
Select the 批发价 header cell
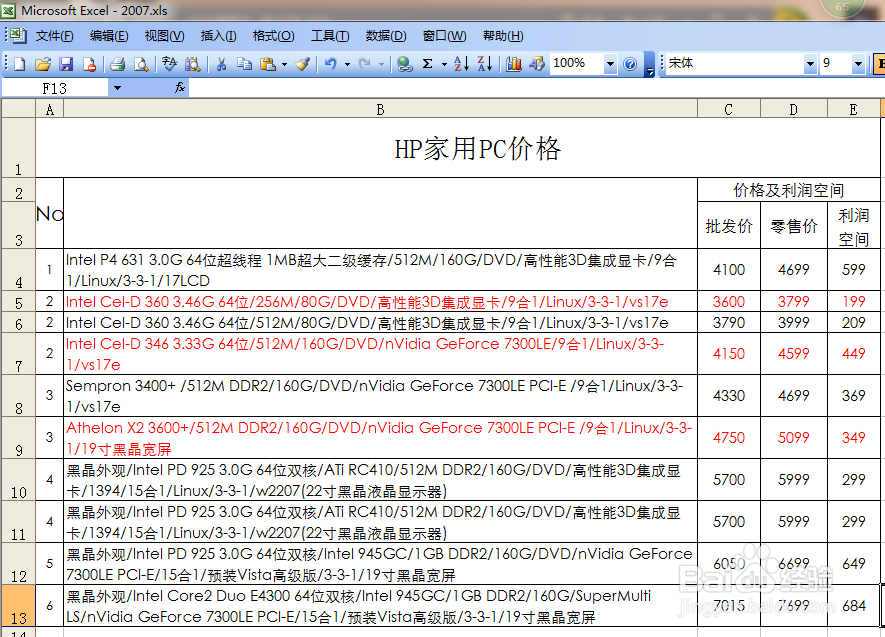coord(729,225)
